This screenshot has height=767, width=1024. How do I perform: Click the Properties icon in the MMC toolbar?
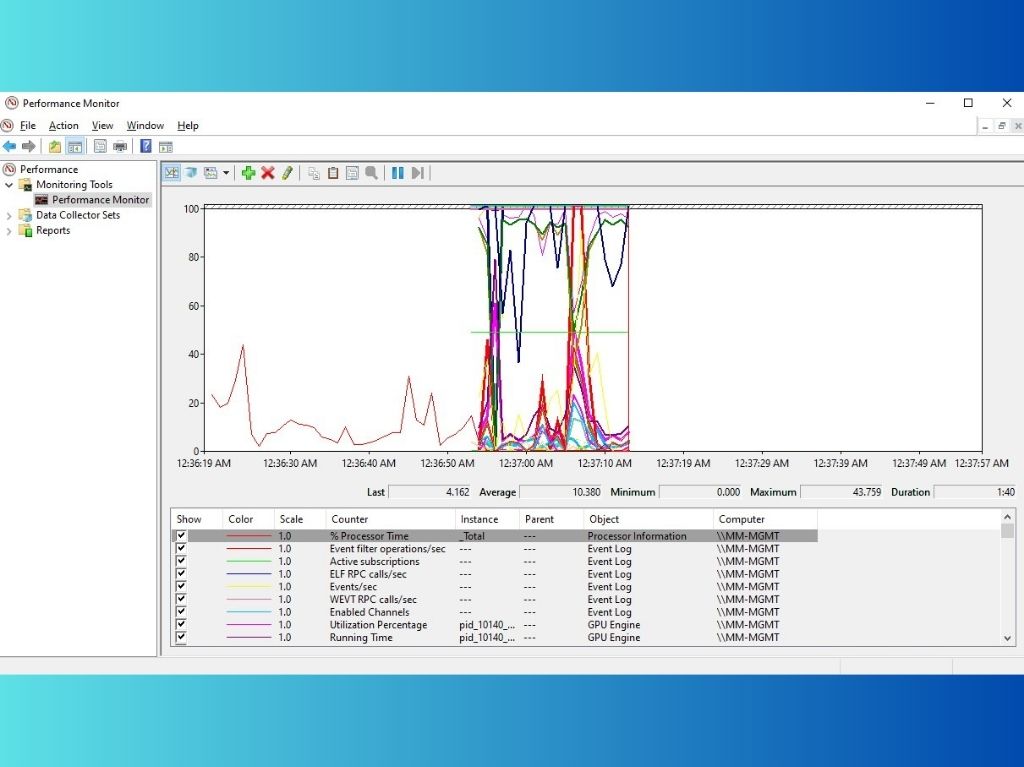click(x=100, y=146)
